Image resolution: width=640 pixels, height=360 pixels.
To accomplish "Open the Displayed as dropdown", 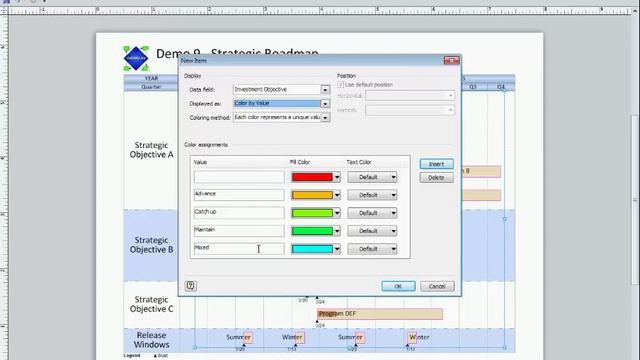I will click(325, 104).
